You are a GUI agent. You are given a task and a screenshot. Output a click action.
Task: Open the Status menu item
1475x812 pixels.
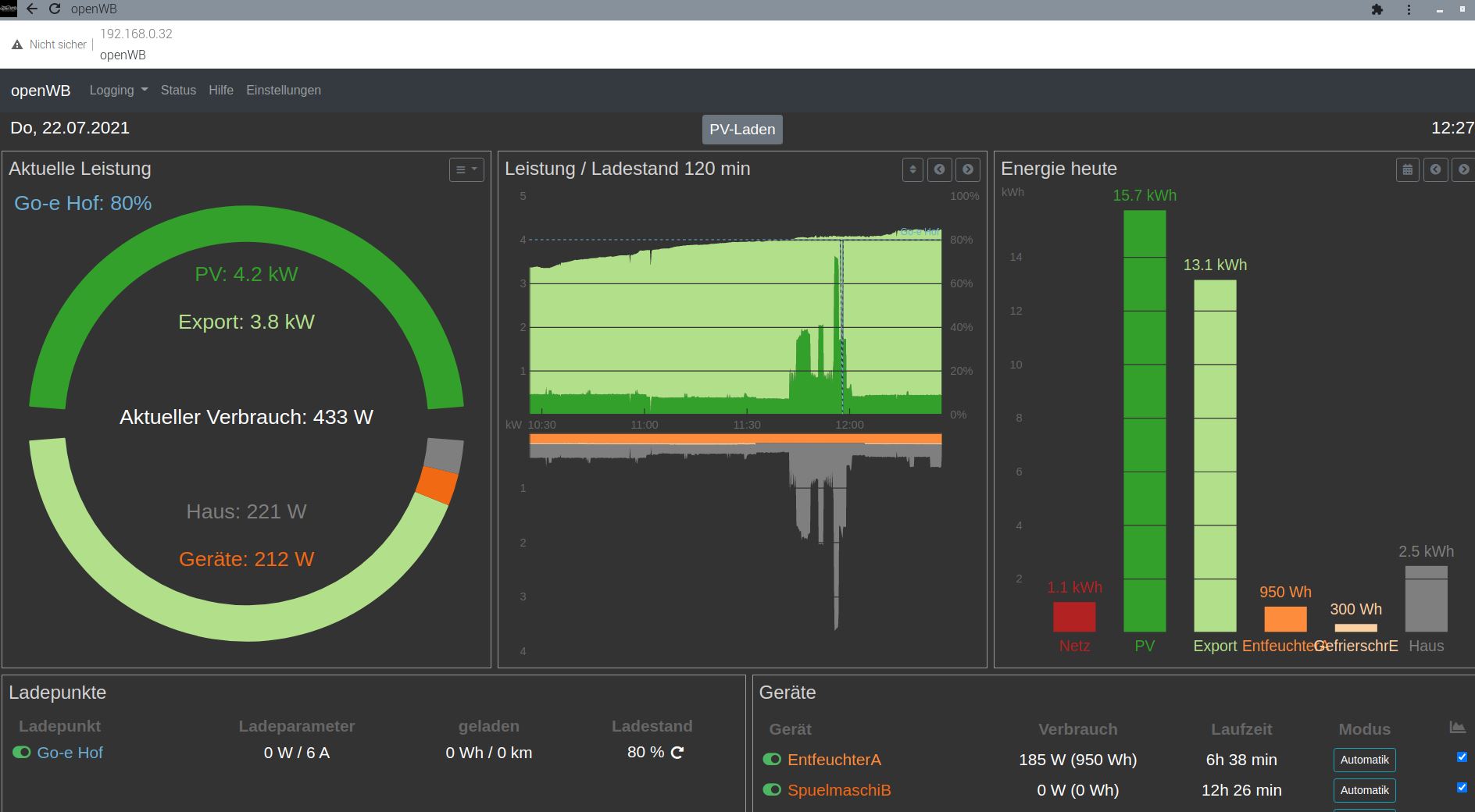[178, 91]
